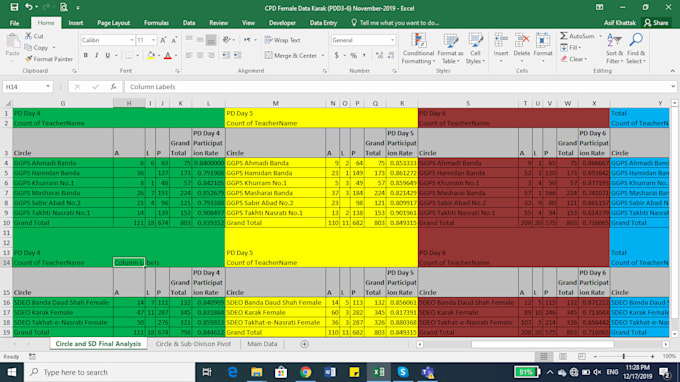Open Google Chrome from the taskbar

(x=305, y=372)
